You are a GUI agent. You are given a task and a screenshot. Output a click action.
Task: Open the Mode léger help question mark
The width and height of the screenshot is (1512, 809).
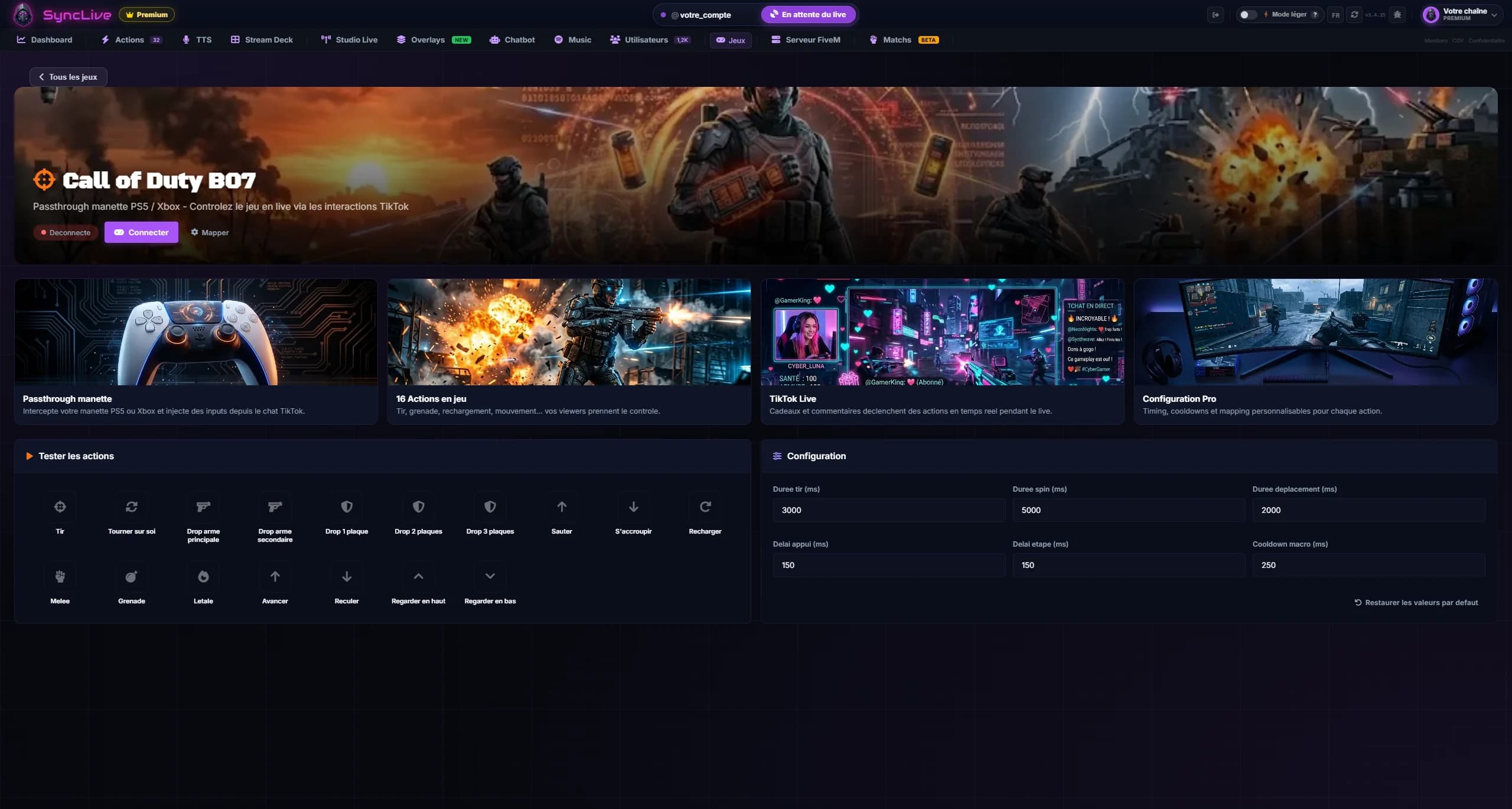coord(1315,15)
